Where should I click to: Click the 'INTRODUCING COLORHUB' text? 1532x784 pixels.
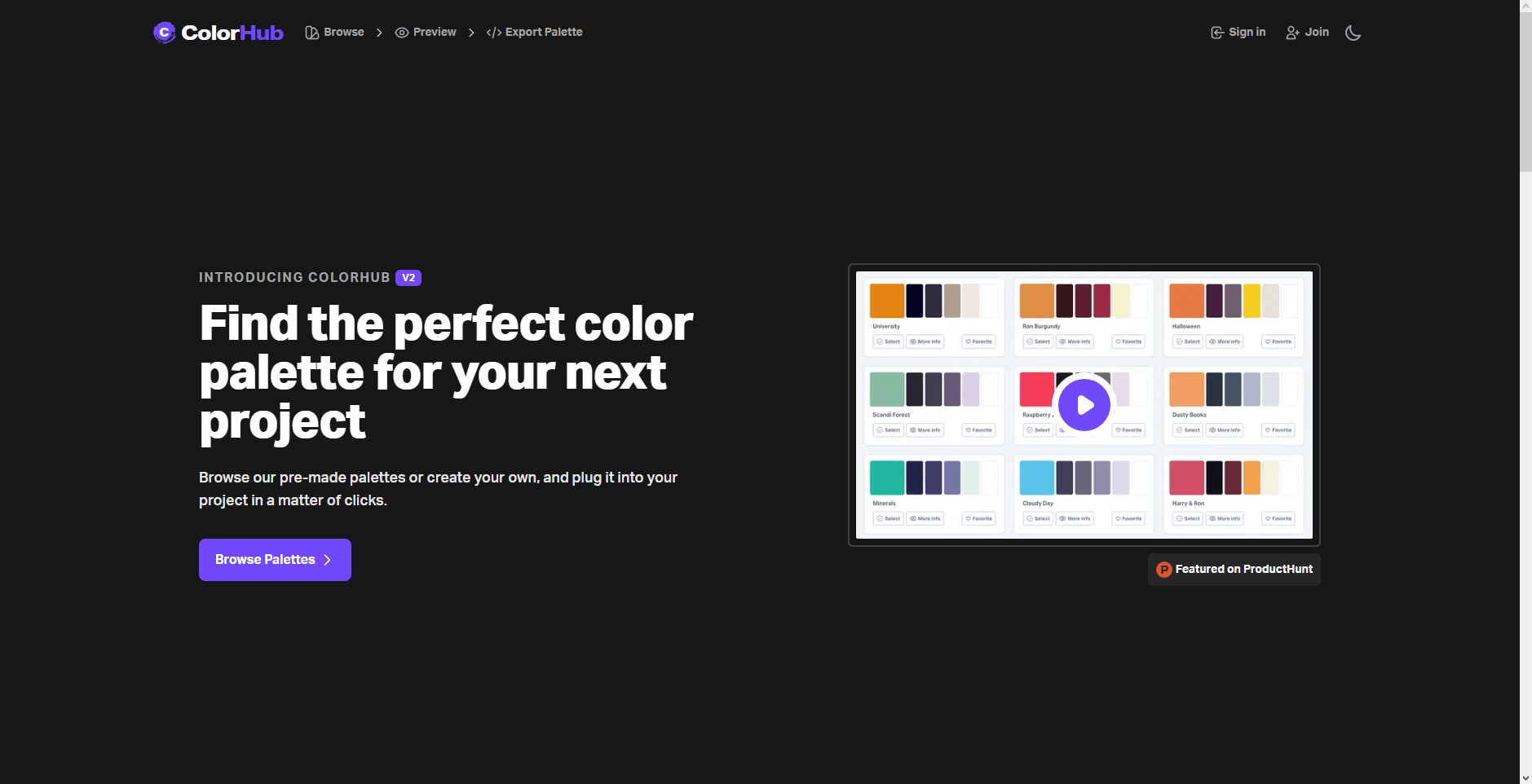click(x=294, y=278)
